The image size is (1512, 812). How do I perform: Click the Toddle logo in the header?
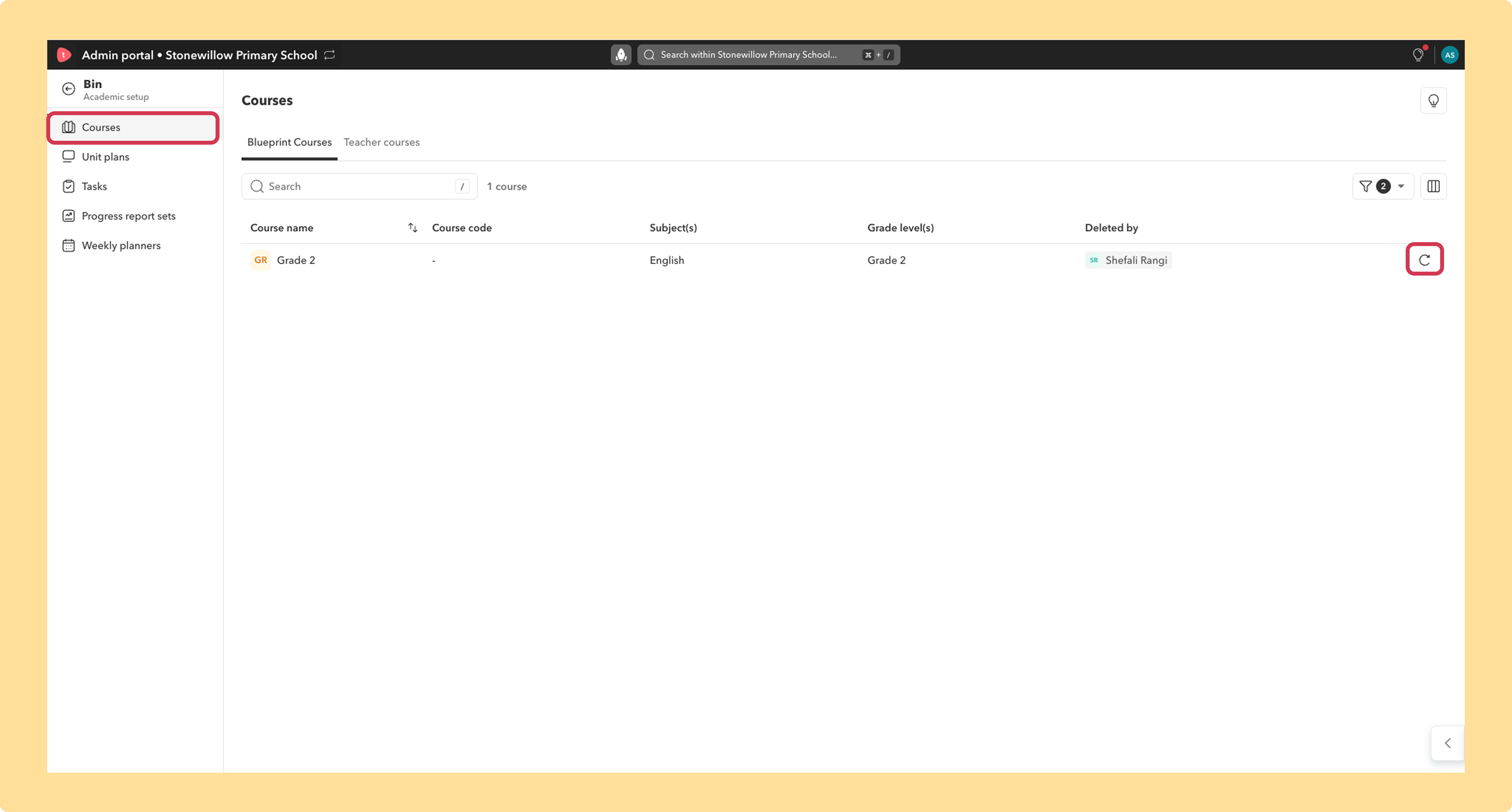[64, 55]
